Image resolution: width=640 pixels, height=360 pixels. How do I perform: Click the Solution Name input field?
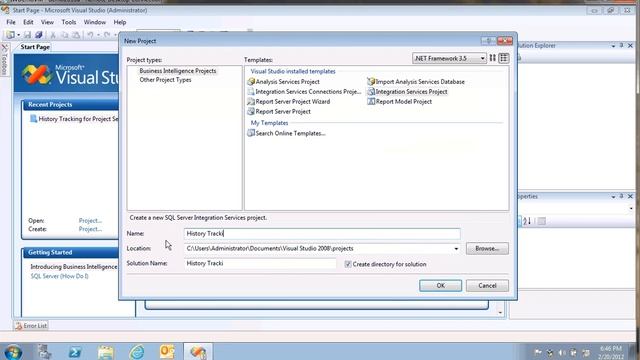(260, 263)
